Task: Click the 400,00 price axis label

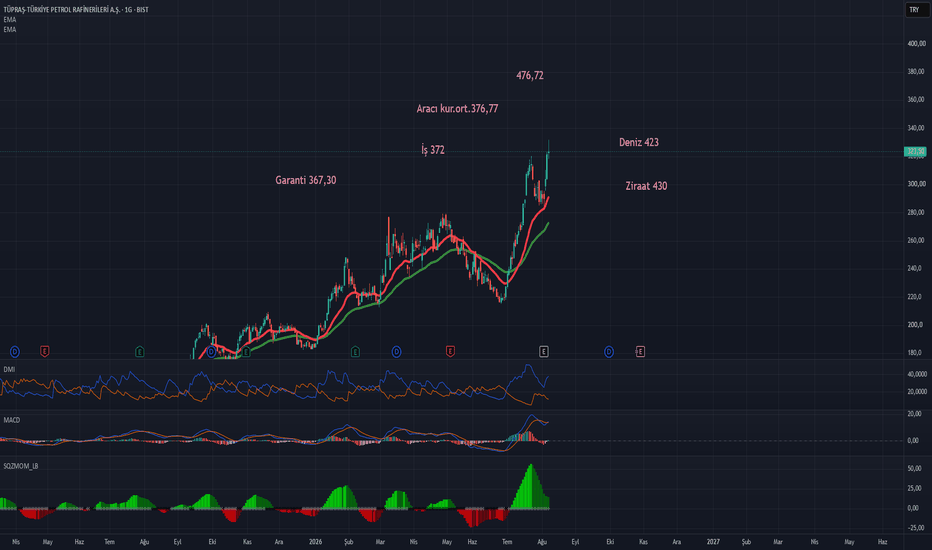Action: coord(917,43)
